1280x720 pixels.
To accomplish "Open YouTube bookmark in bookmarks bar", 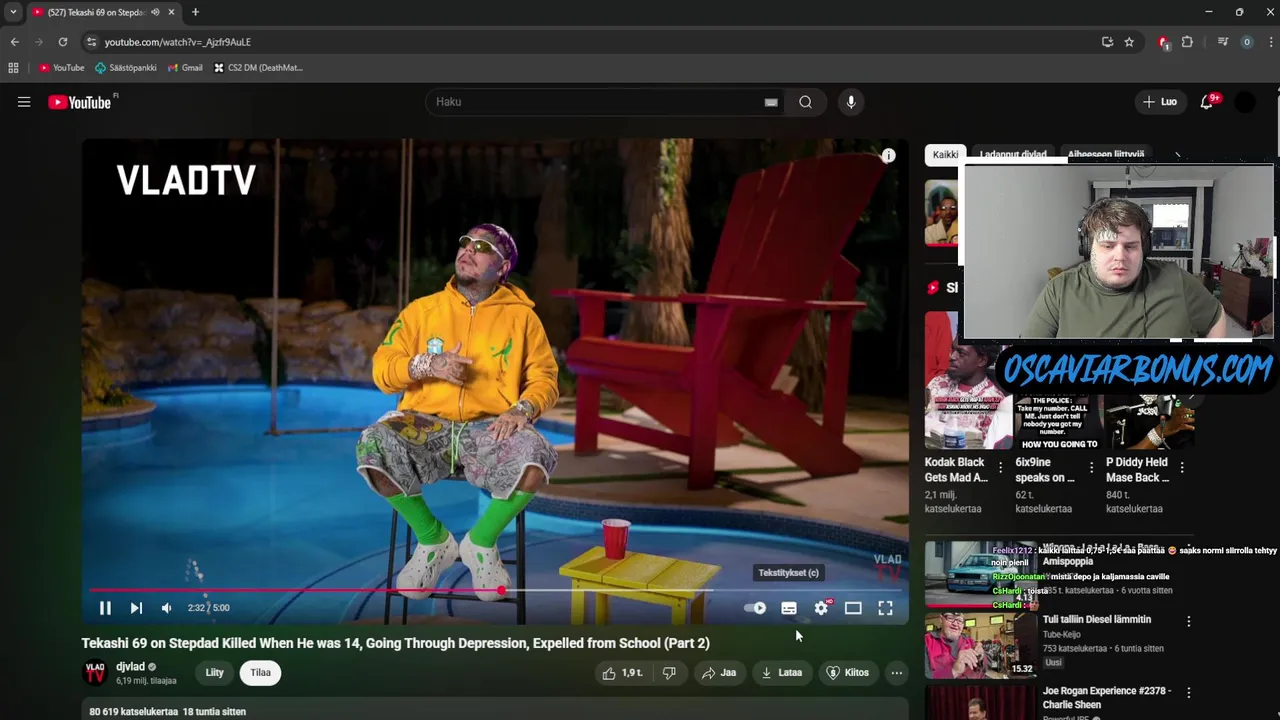I will (62, 68).
